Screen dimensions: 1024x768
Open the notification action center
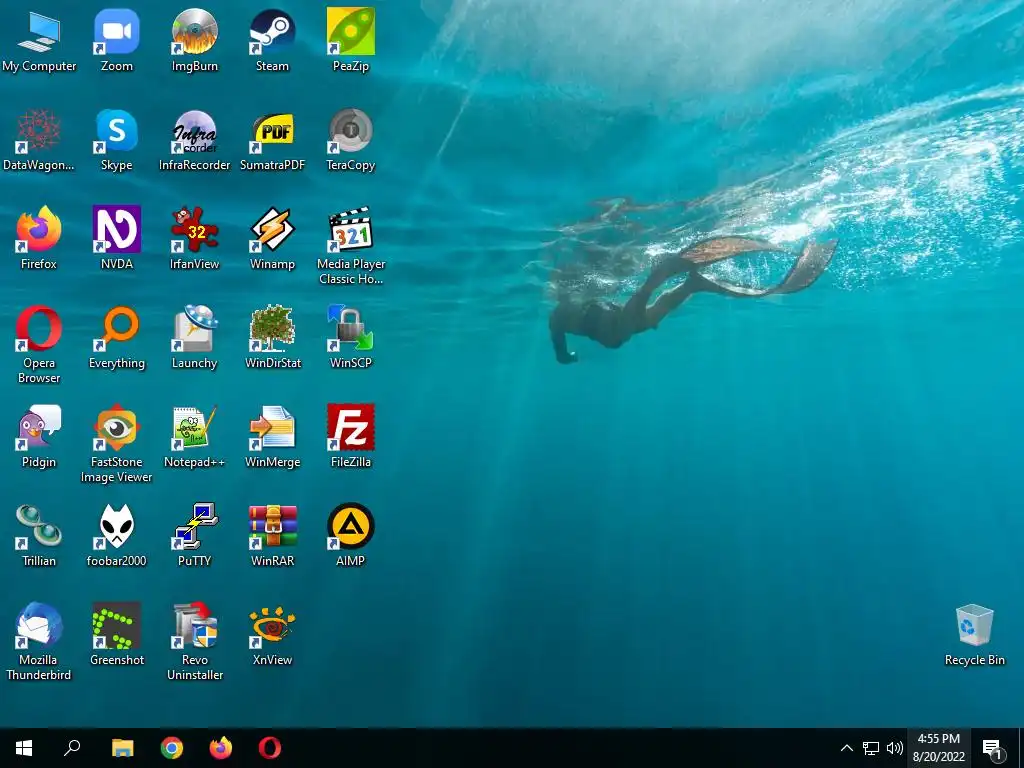(992, 748)
